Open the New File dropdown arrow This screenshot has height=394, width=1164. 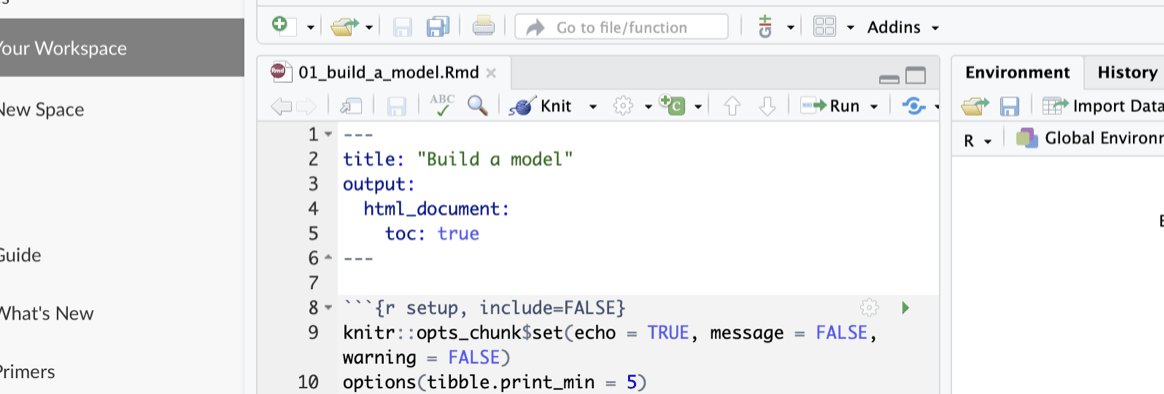click(310, 27)
